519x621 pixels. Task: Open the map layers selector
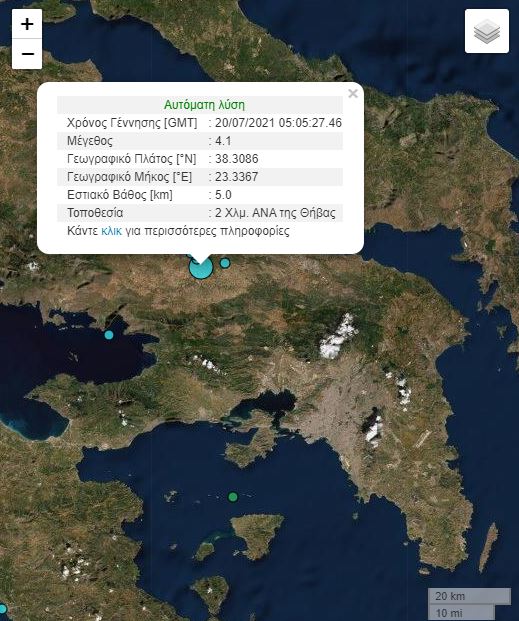487,31
